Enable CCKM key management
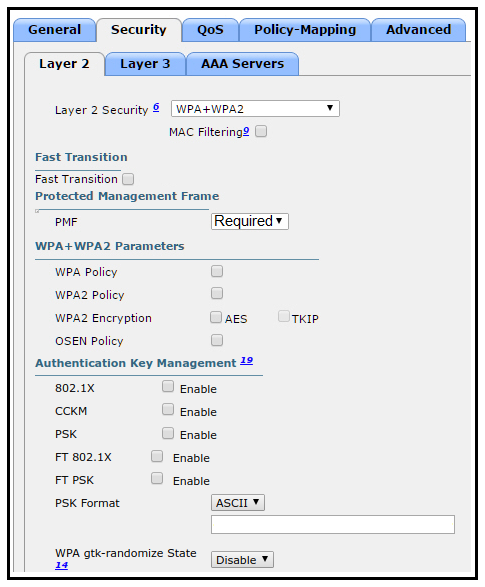Image resolution: width=485 pixels, height=587 pixels. tap(168, 409)
